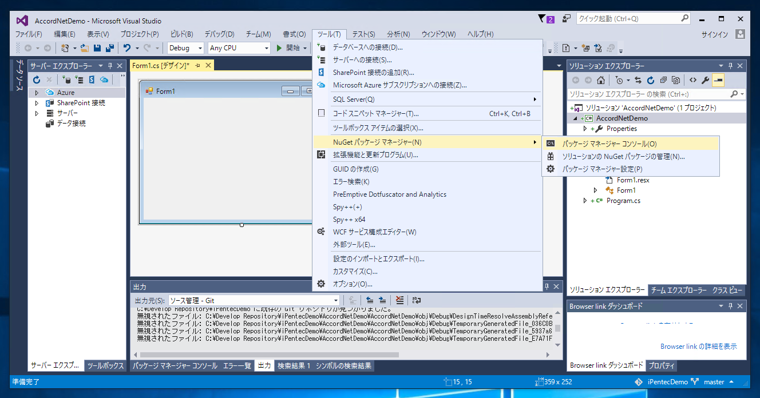
Task: Expand SharePoint connection node
Action: coord(36,103)
